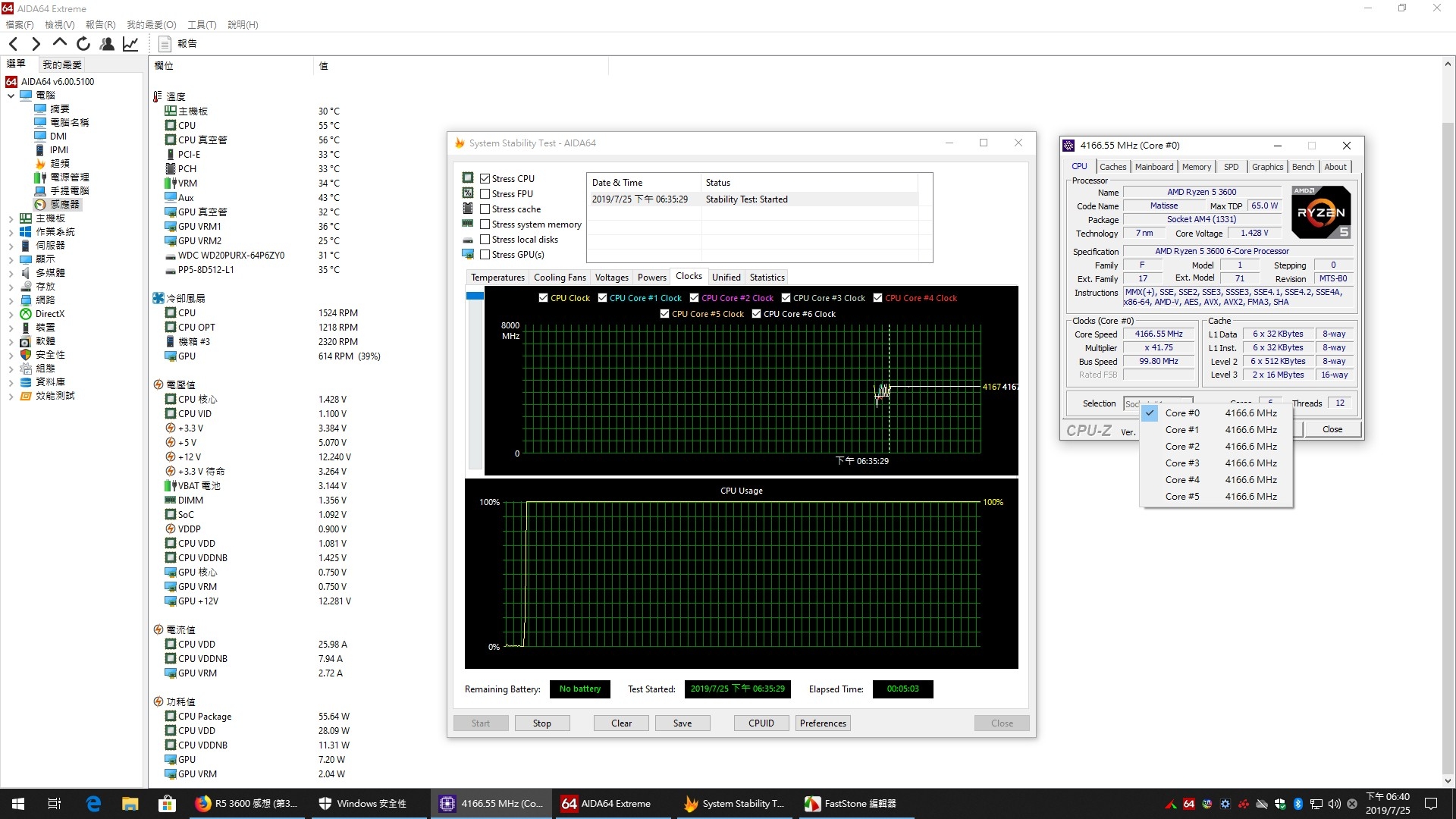Click the up-level arrow in AIDA64 toolbar
This screenshot has width=1456, height=819.
[x=60, y=43]
